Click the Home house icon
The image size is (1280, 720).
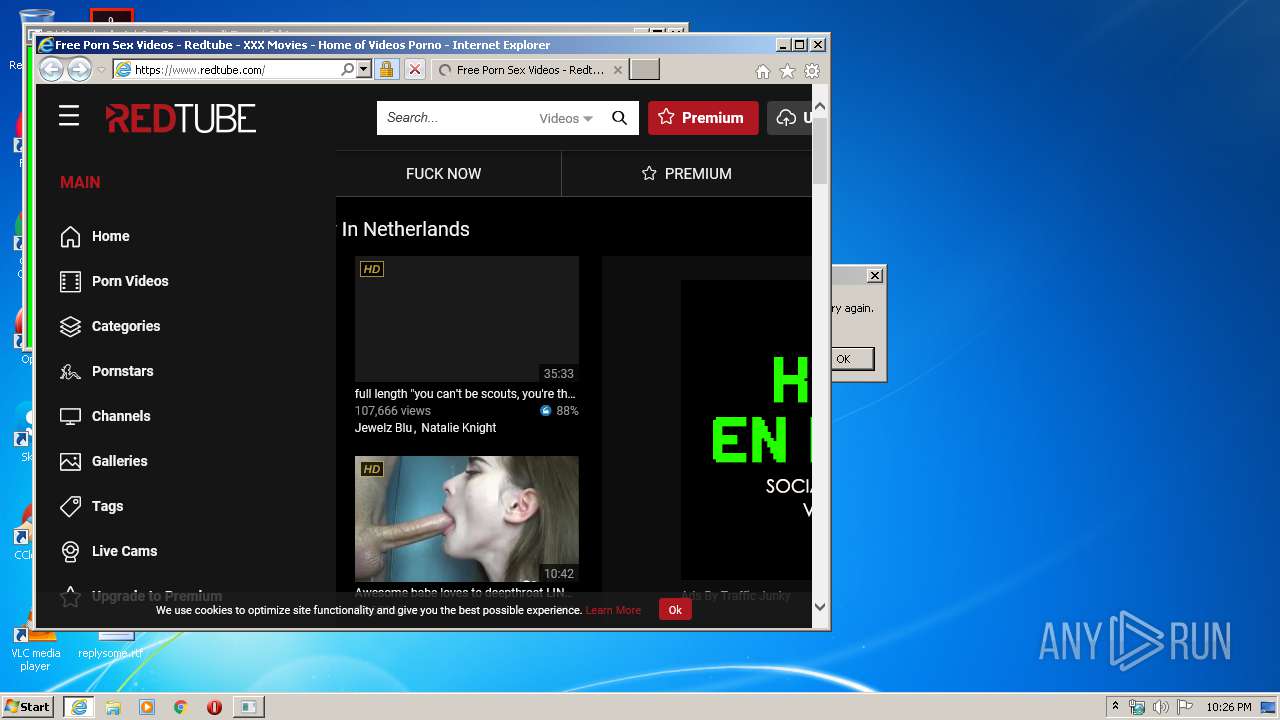click(70, 237)
